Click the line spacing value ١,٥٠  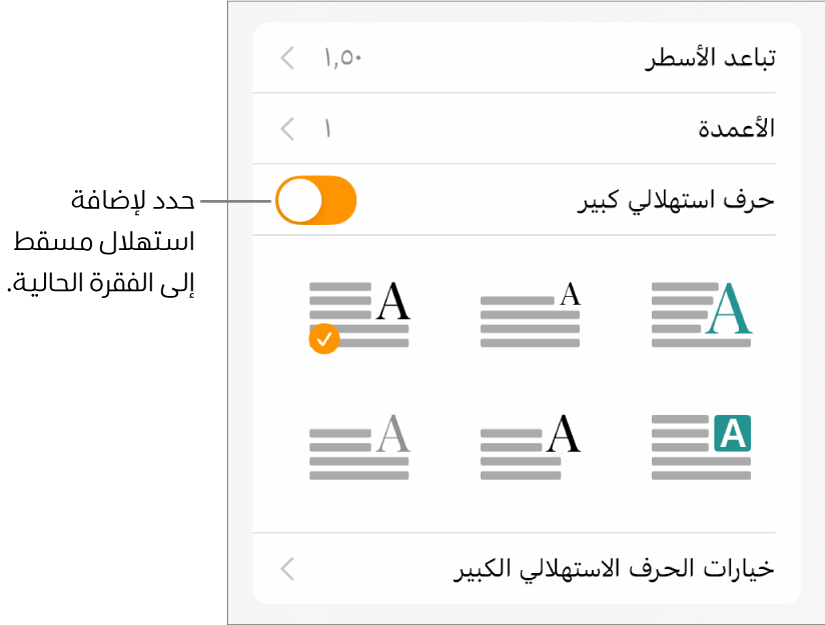coord(341,58)
